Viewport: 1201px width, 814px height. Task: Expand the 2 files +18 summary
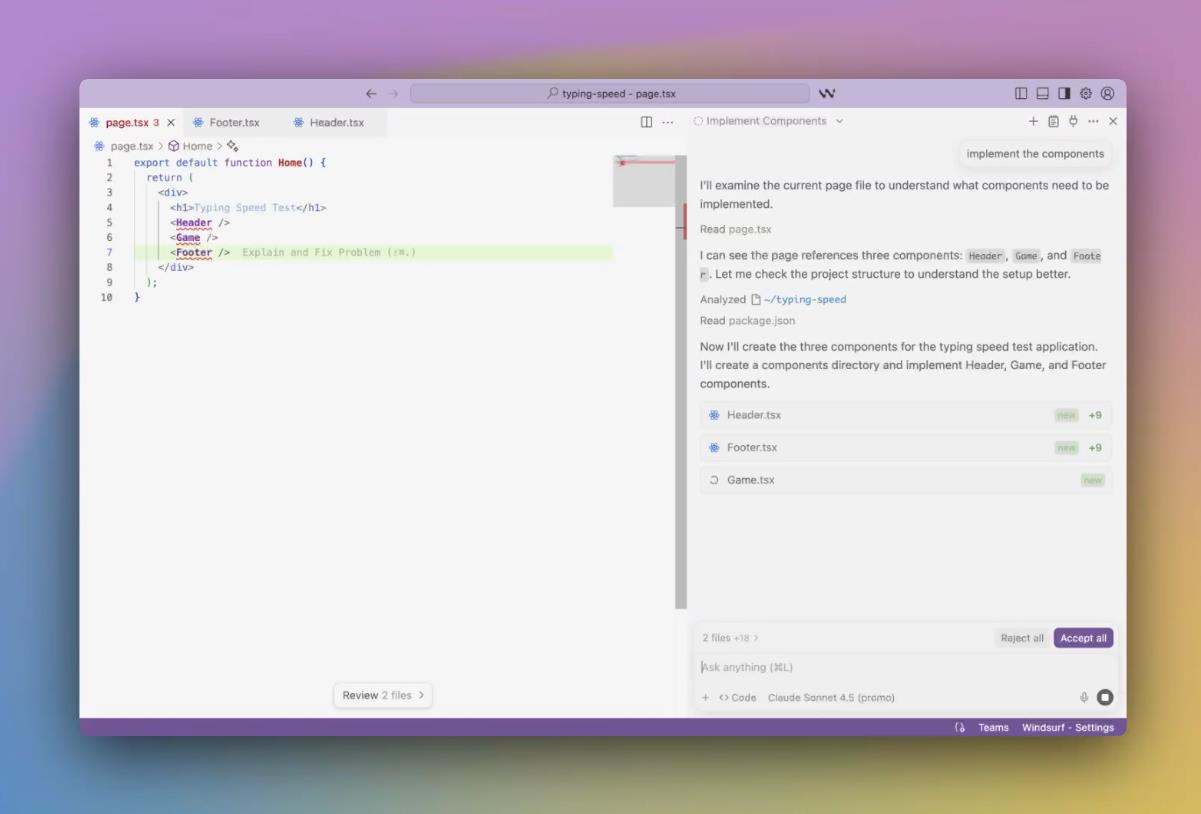pos(730,638)
